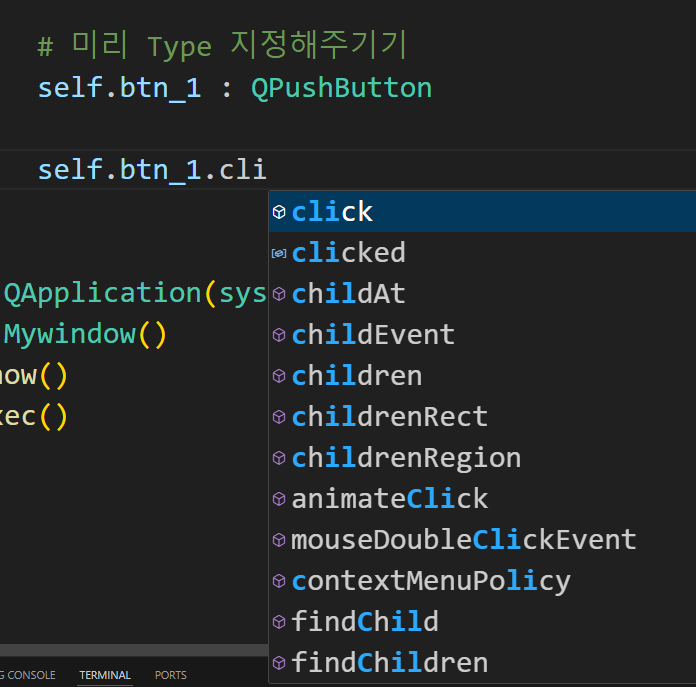Image resolution: width=696 pixels, height=687 pixels.
Task: Select childEvent suggestion entry
Action: [x=482, y=335]
